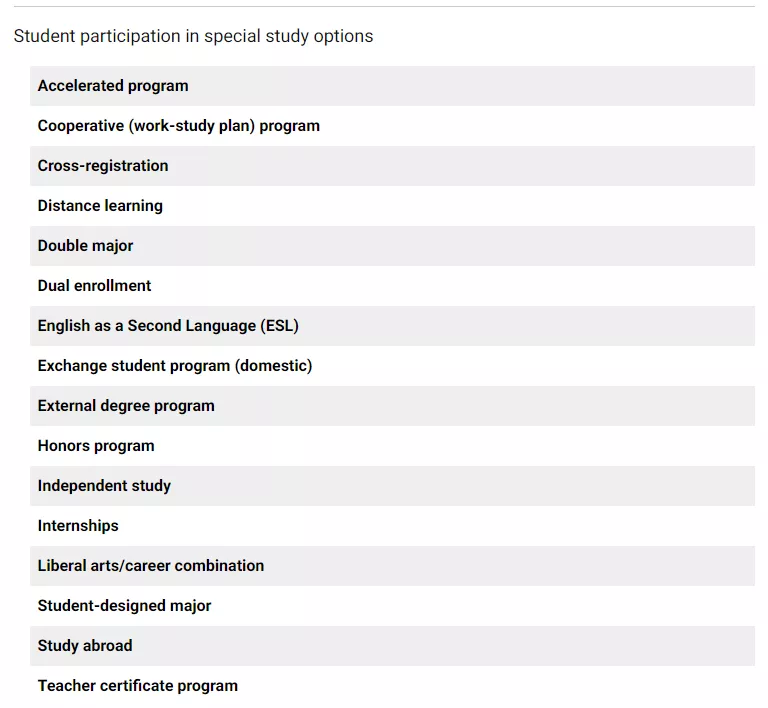The height and width of the screenshot is (708, 768).
Task: Click Dual enrollment in the list
Action: pyautogui.click(x=94, y=286)
